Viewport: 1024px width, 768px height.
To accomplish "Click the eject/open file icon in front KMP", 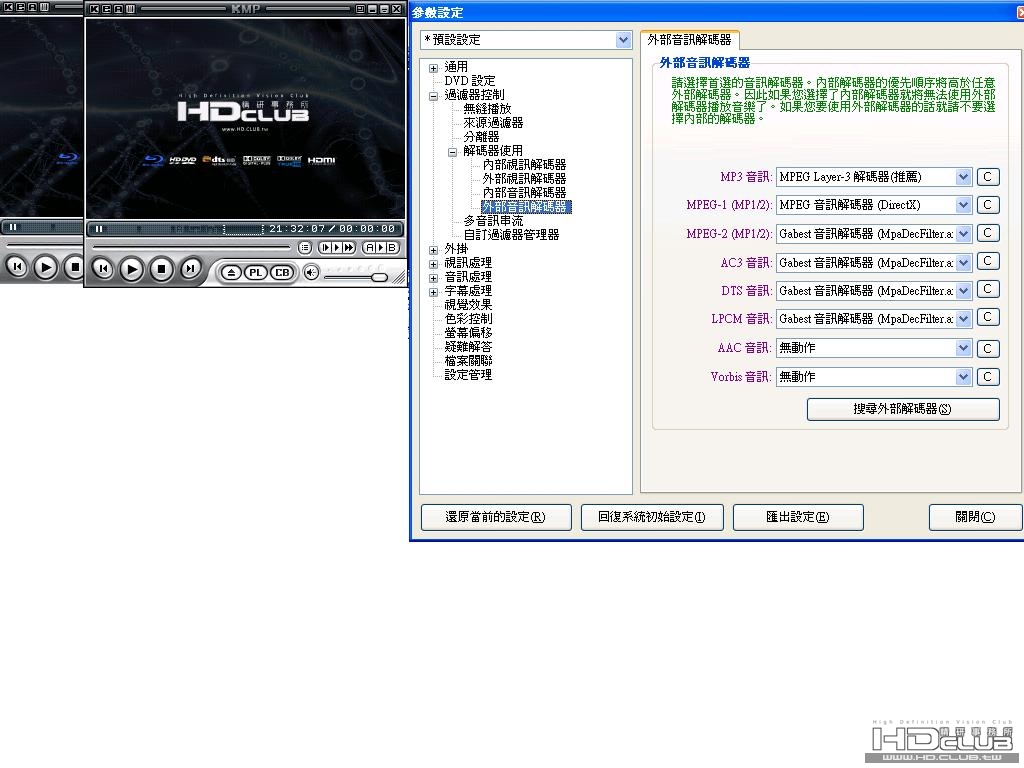I will [231, 272].
